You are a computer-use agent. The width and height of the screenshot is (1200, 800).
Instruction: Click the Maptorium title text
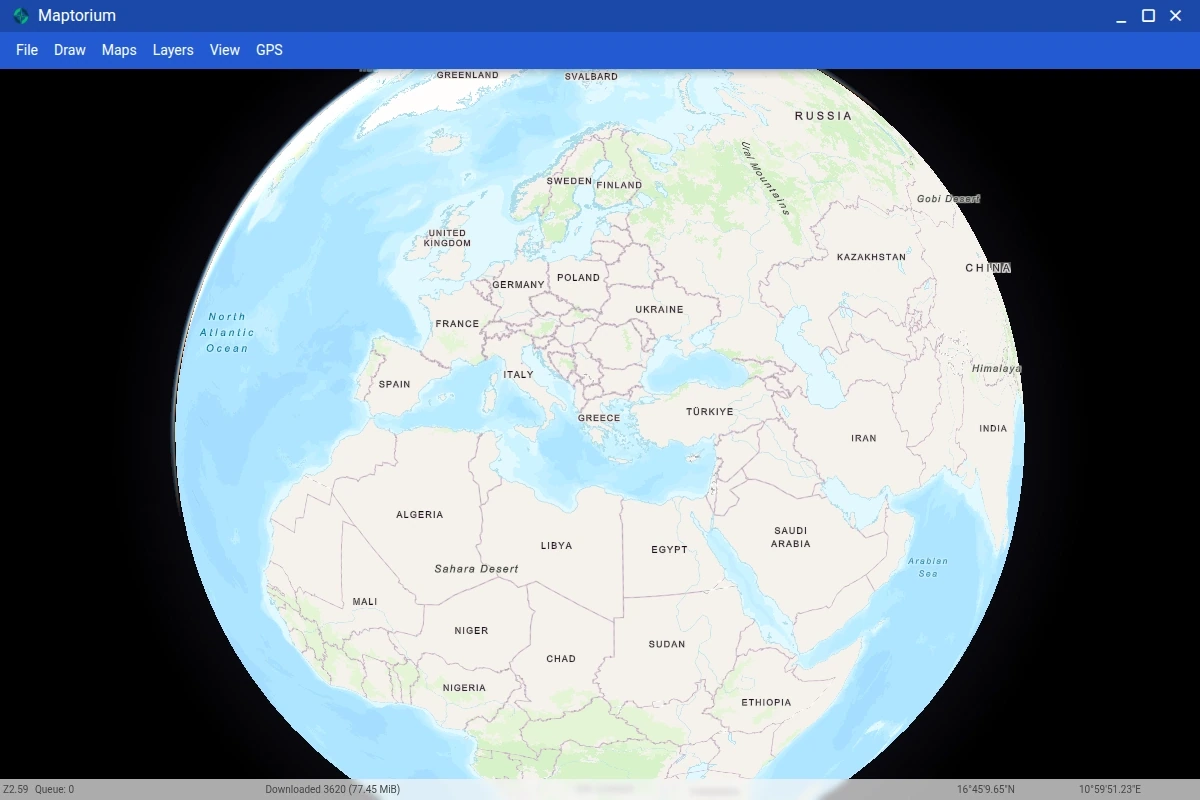[77, 16]
